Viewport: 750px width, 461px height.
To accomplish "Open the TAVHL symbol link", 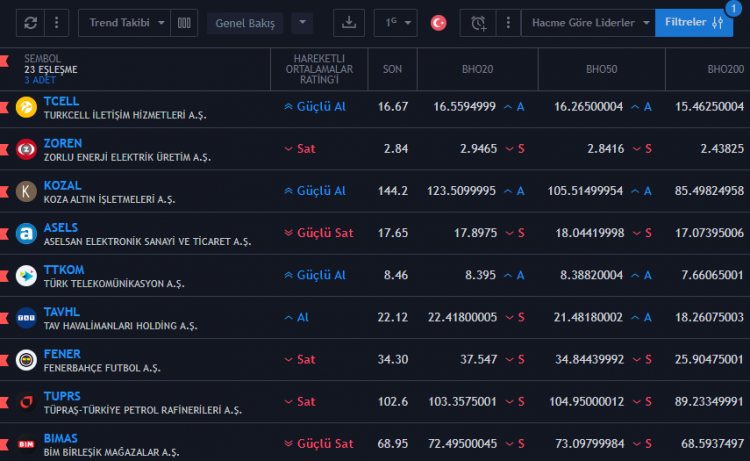I will [62, 312].
